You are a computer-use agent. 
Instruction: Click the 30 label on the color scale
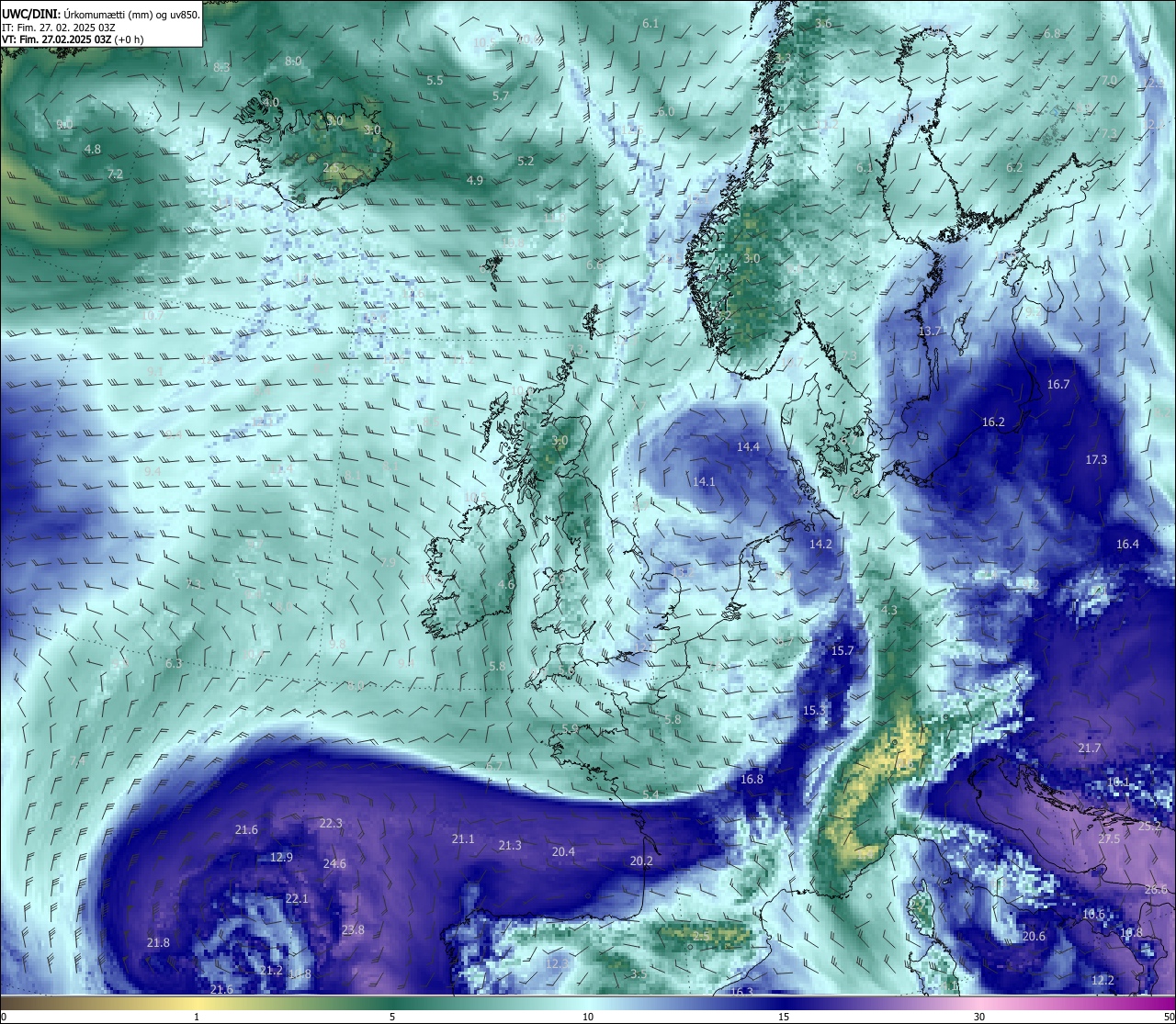click(979, 1017)
